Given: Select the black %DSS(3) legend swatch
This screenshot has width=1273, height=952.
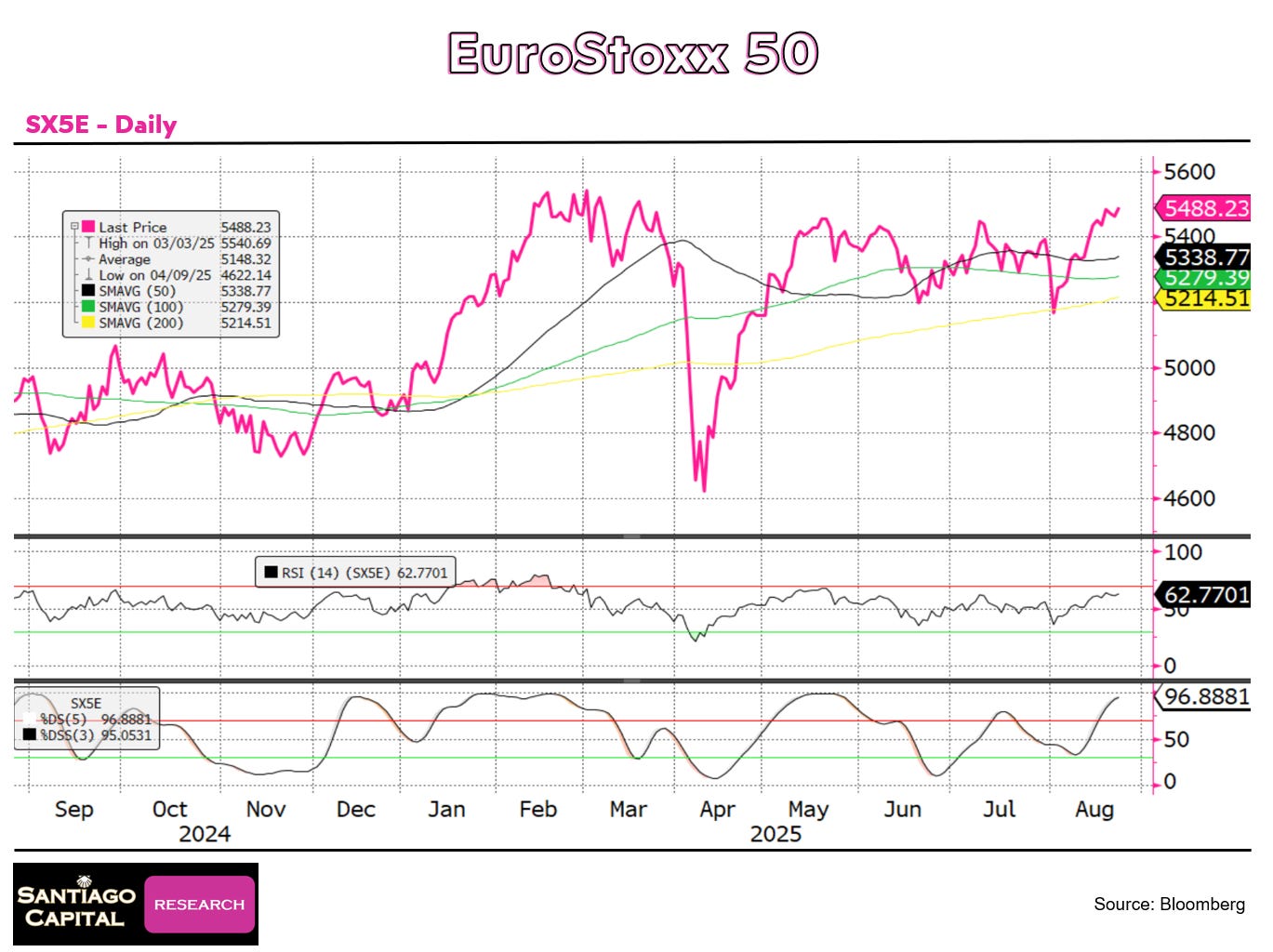Looking at the screenshot, I should point(30,734).
